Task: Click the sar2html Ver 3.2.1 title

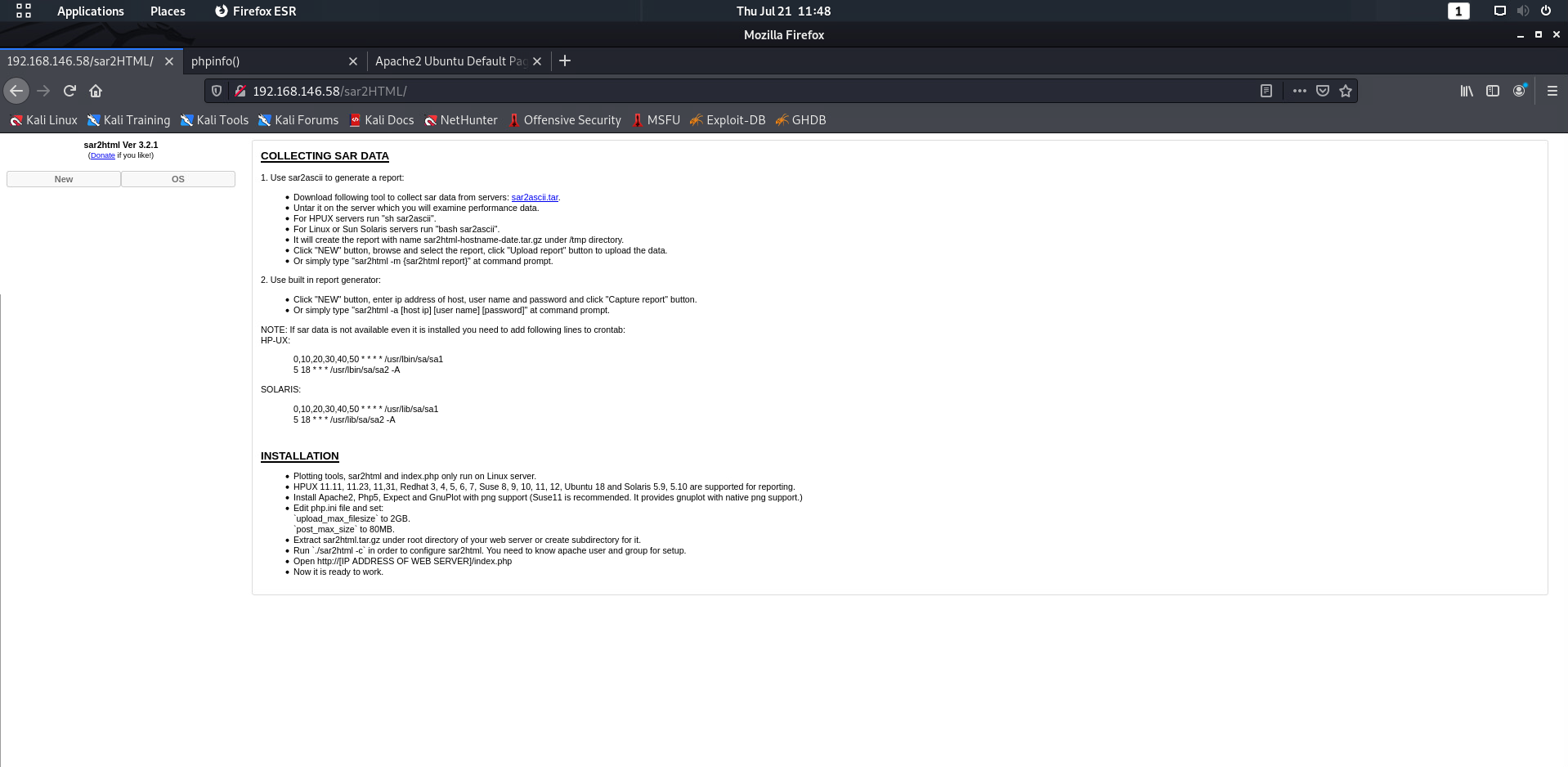Action: pyautogui.click(x=121, y=145)
